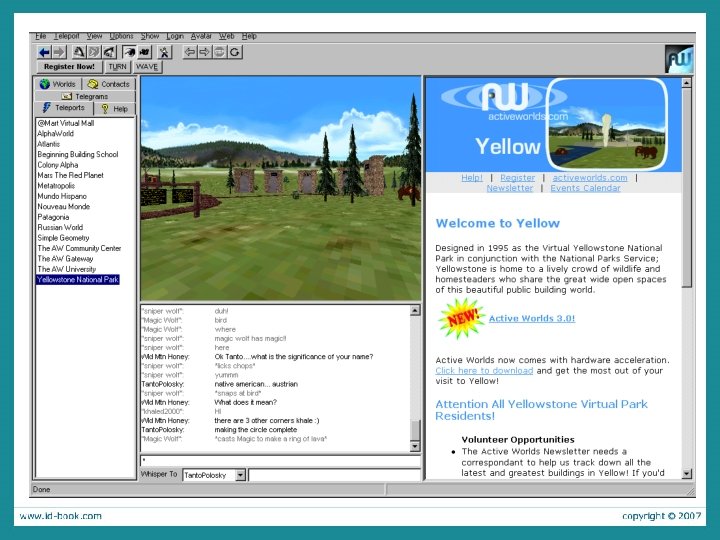Screen dimensions: 720x540
Task: Select The AW Gateway teleport entry
Action: (x=65, y=259)
